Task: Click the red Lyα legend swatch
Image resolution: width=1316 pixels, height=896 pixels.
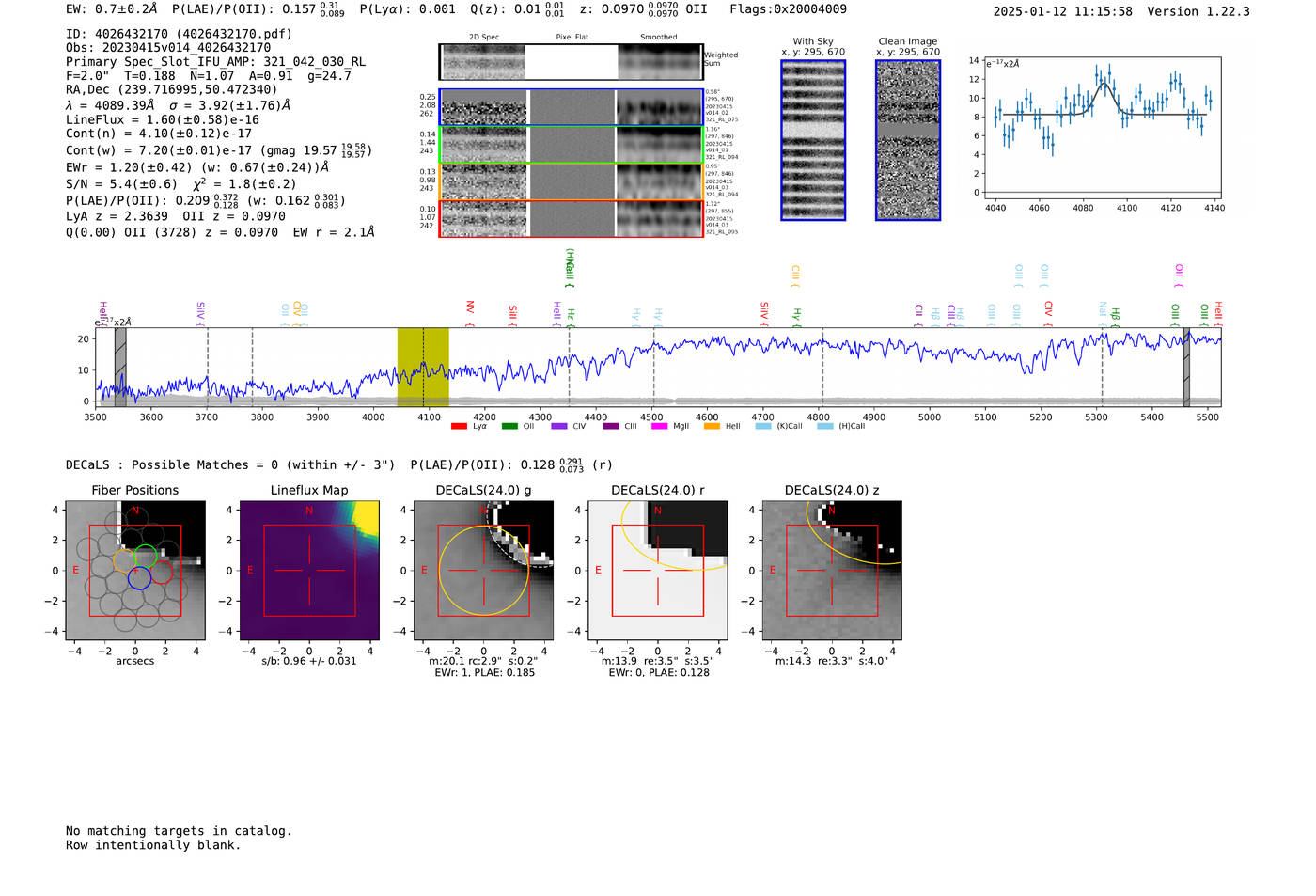Action: [459, 426]
